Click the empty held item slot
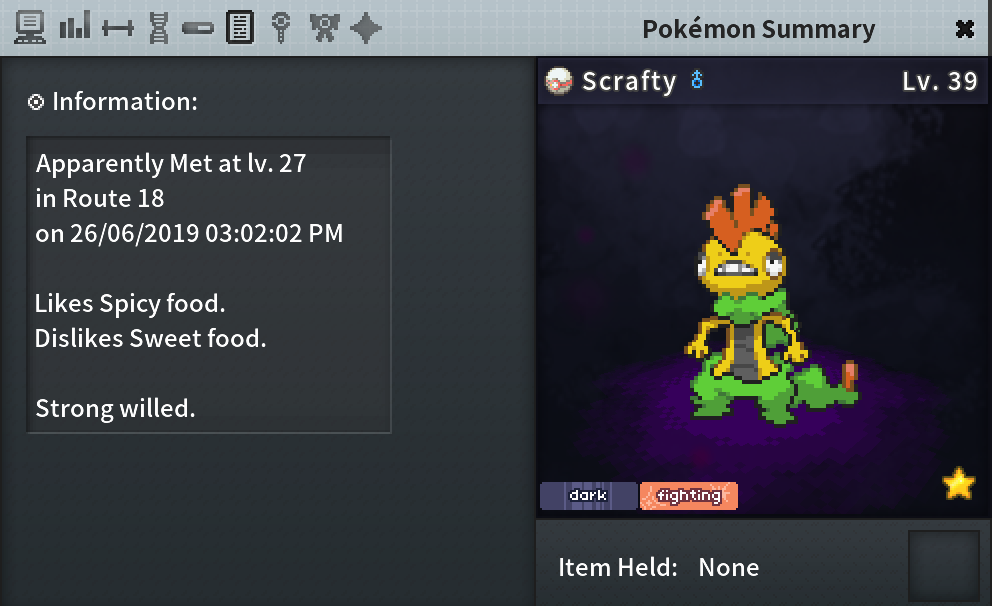Viewport: 992px width, 606px height. [944, 566]
